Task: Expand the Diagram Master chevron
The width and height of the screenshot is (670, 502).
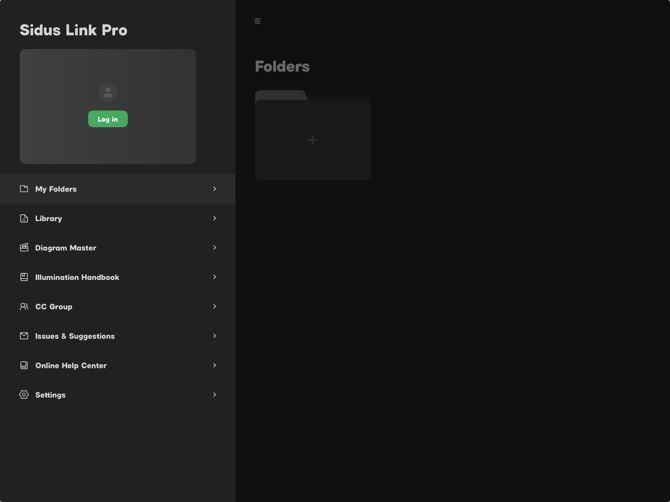Action: tap(215, 248)
